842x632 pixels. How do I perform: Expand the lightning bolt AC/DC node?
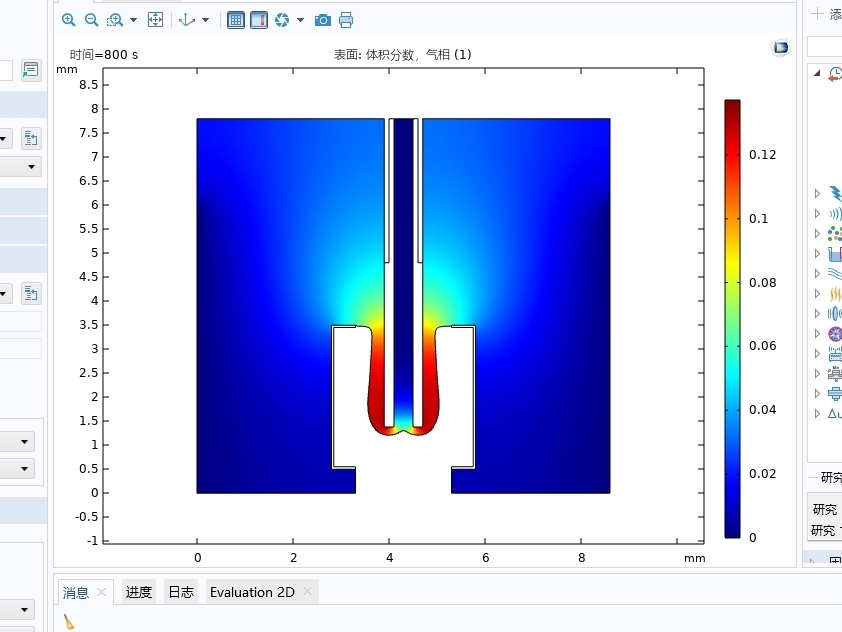click(817, 193)
